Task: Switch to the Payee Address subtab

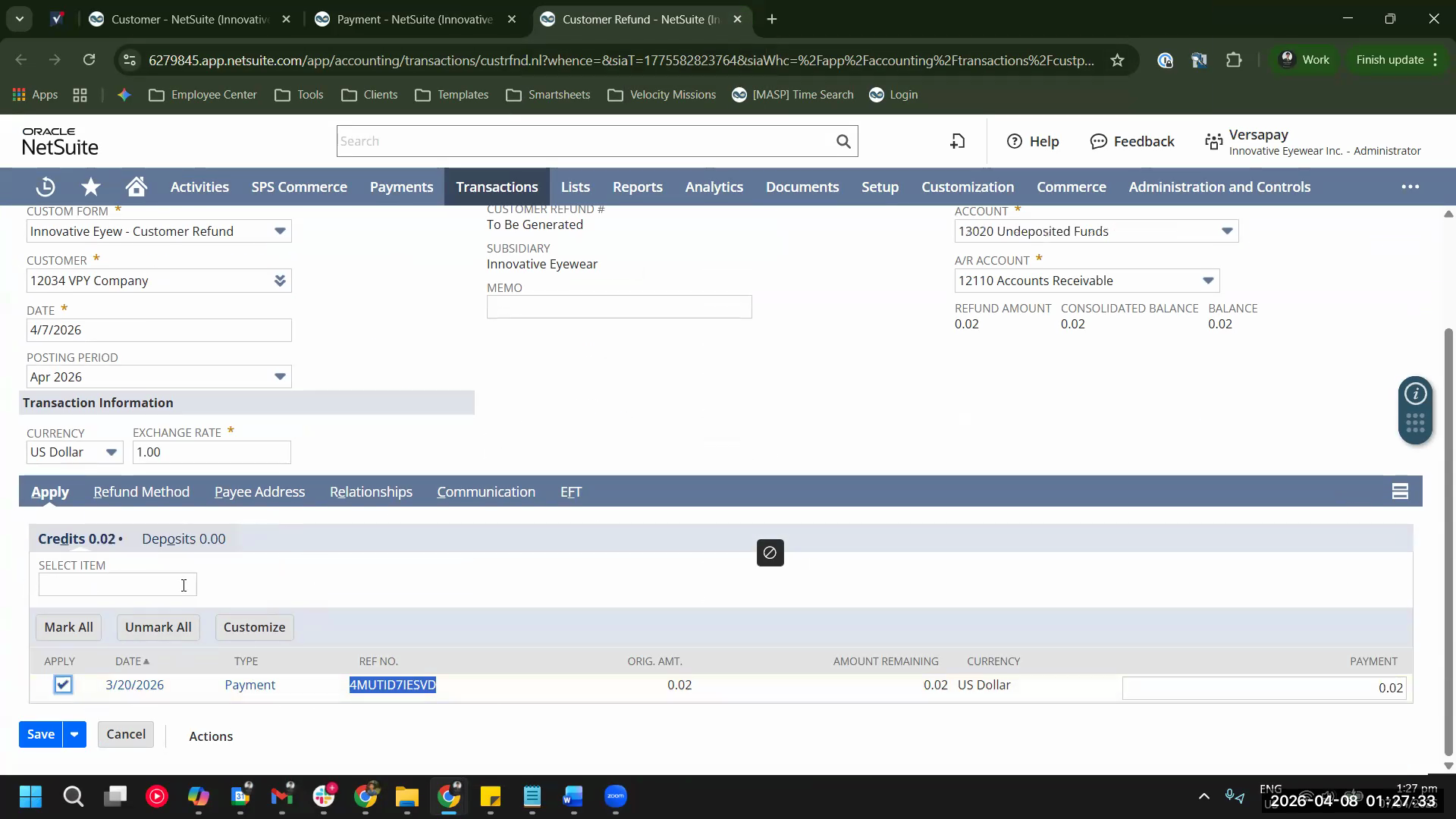Action: tap(259, 491)
